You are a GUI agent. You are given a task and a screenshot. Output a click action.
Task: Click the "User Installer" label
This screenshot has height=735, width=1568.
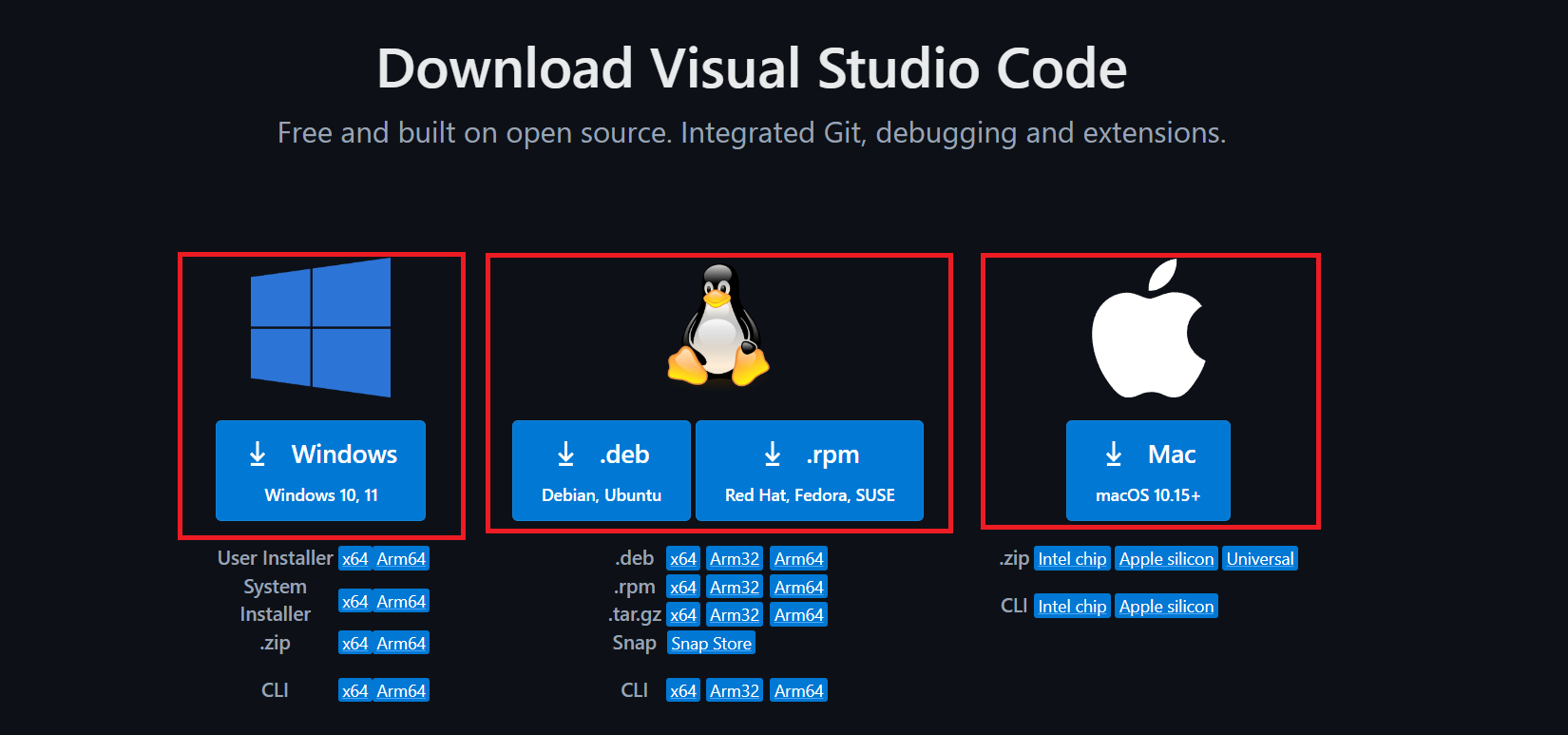tap(276, 558)
